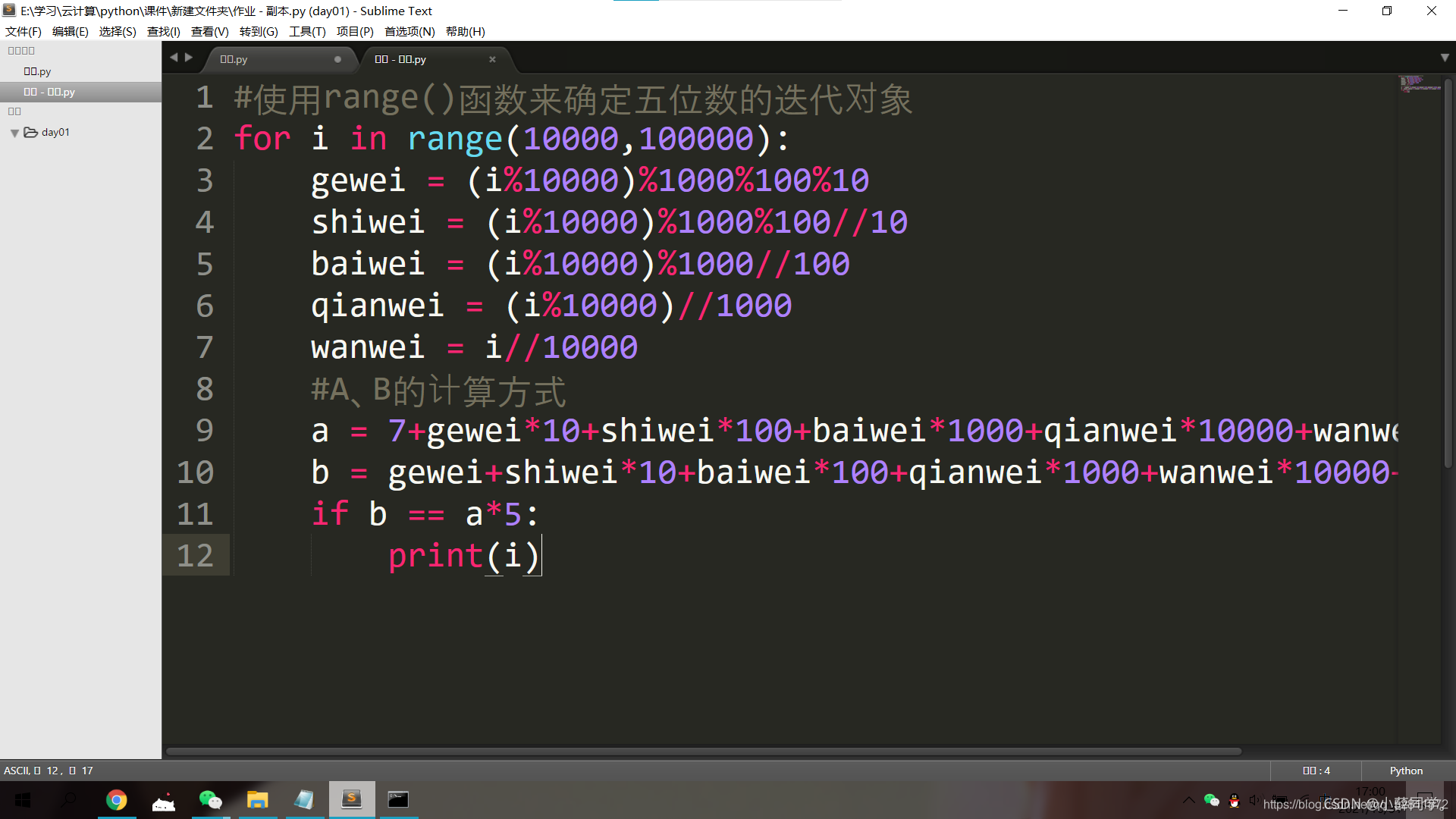1456x819 pixels.
Task: Click the minimap code preview
Action: pos(1420,83)
